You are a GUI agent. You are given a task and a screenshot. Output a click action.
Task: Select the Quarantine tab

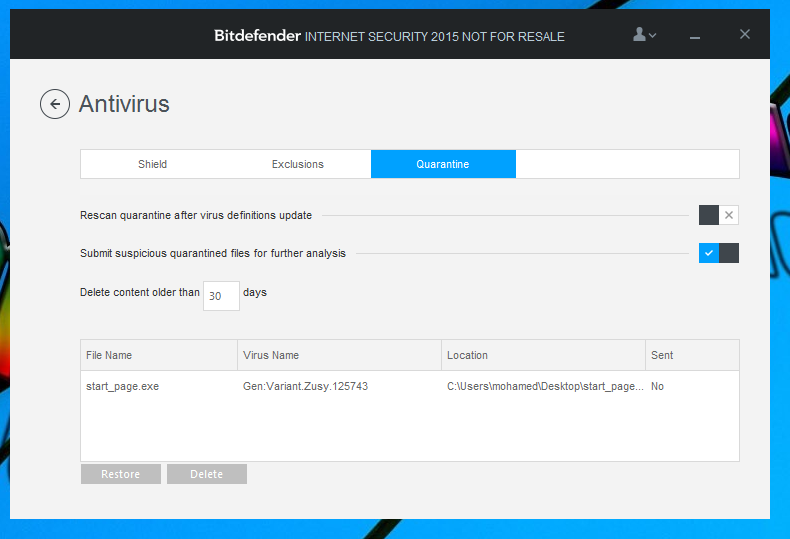coord(443,164)
